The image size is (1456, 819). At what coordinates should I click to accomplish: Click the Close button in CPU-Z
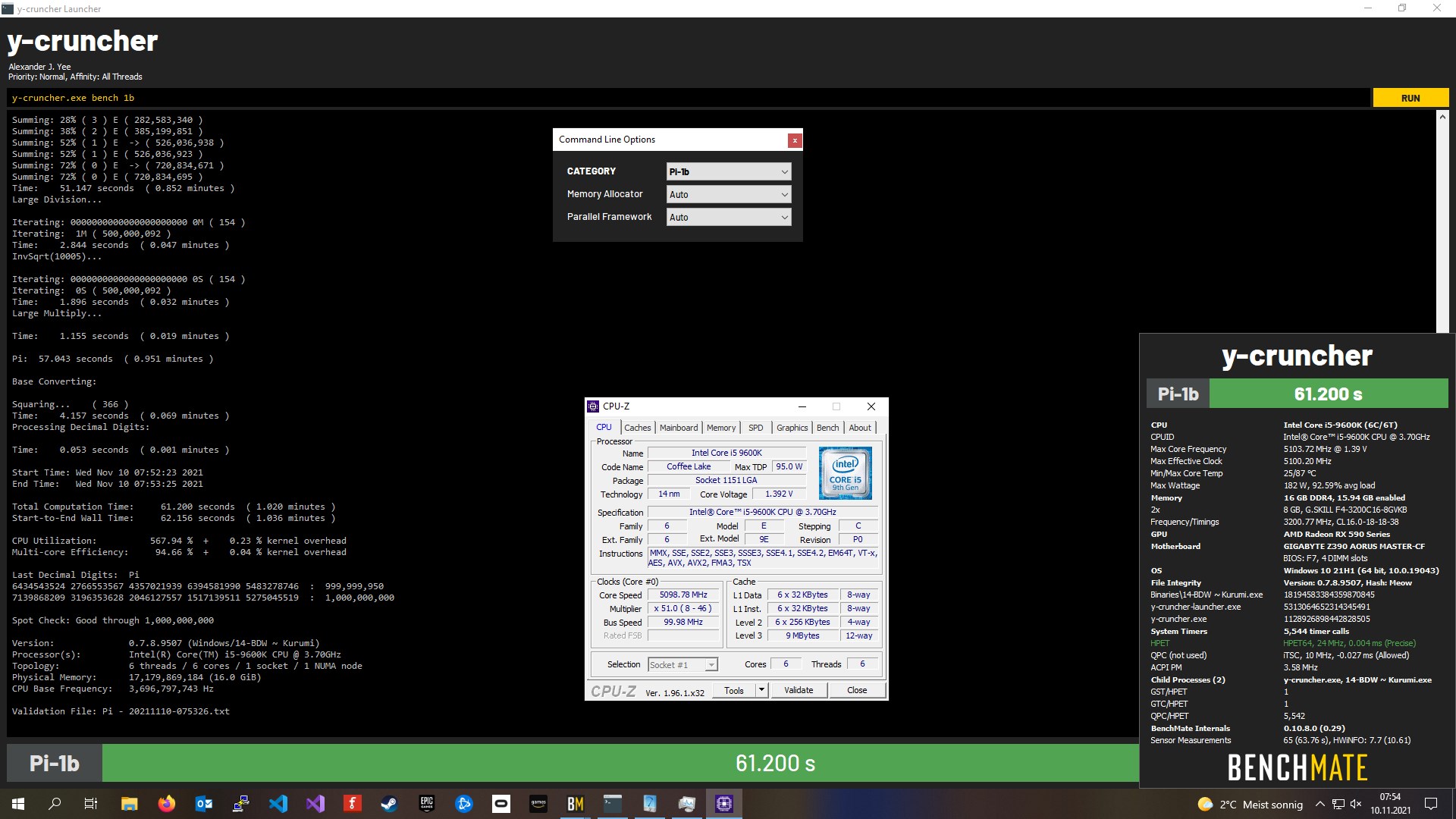(856, 689)
